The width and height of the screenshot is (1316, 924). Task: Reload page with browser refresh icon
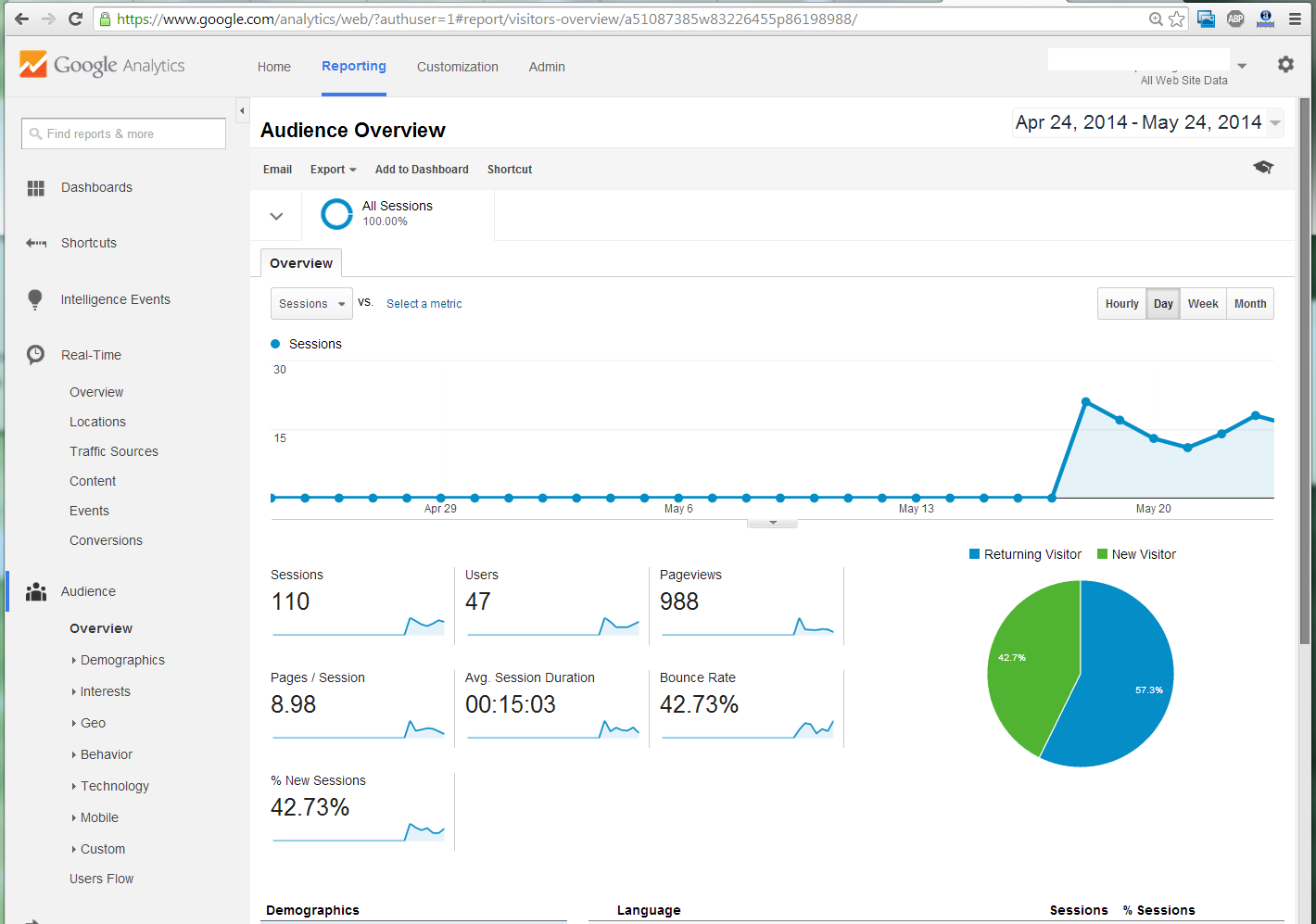[76, 19]
